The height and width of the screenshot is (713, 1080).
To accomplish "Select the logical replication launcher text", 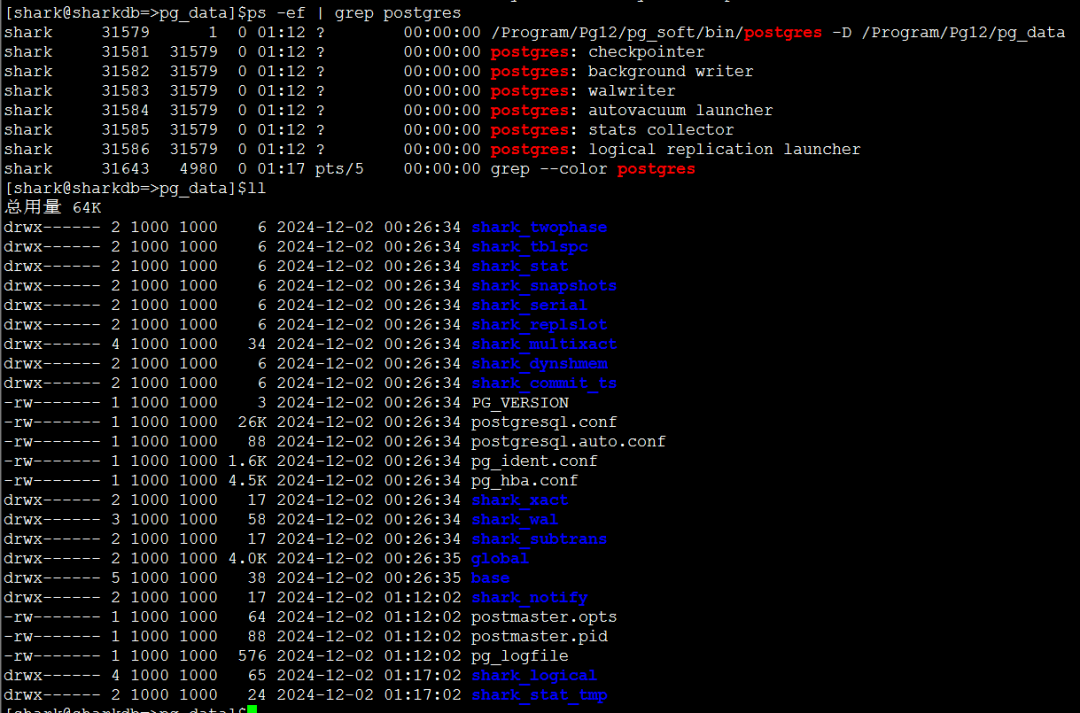I will point(724,149).
